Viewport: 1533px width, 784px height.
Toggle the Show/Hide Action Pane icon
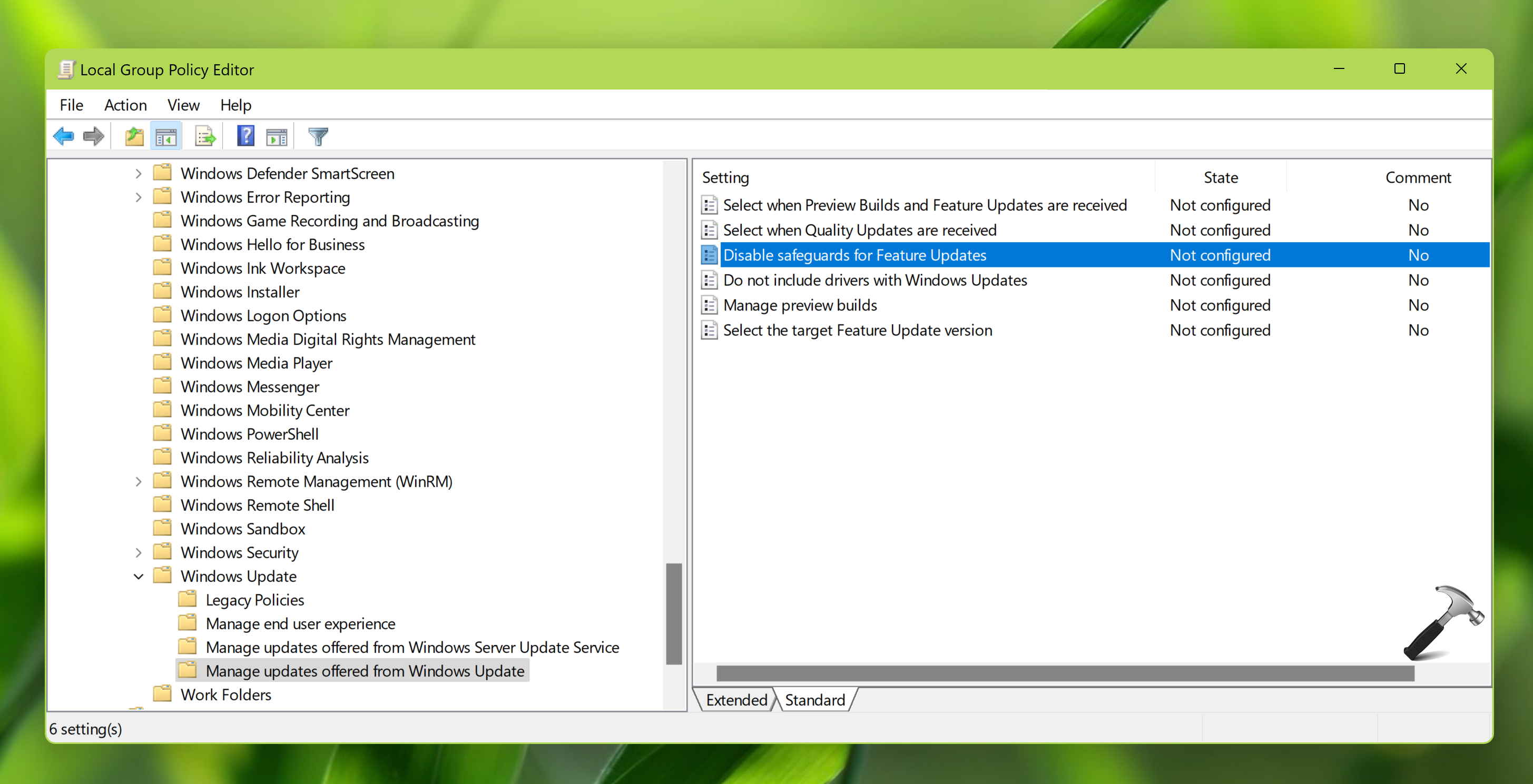tap(277, 136)
